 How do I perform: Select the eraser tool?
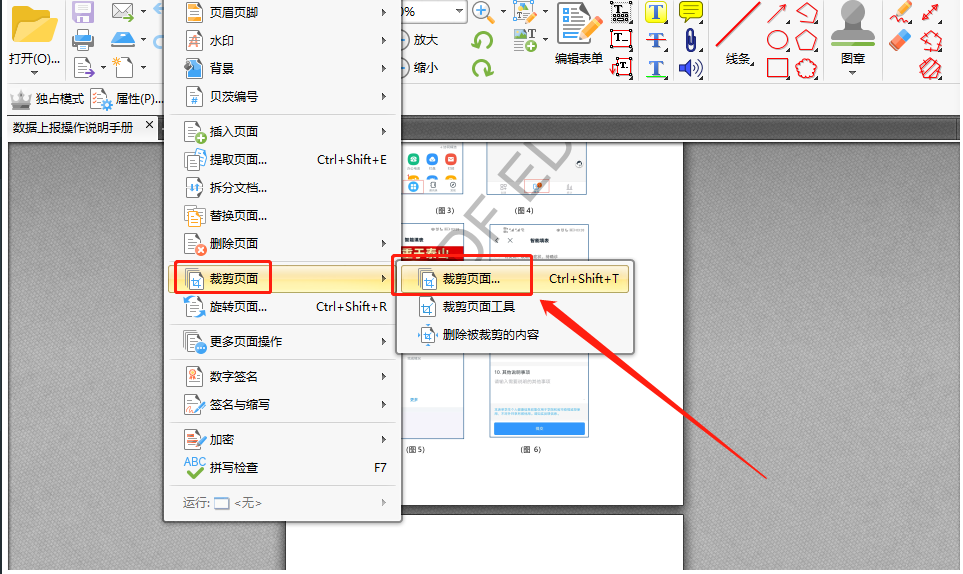(900, 41)
